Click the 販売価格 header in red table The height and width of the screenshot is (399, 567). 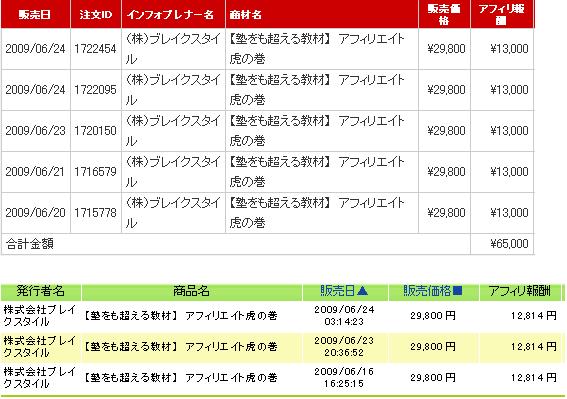pos(444,14)
